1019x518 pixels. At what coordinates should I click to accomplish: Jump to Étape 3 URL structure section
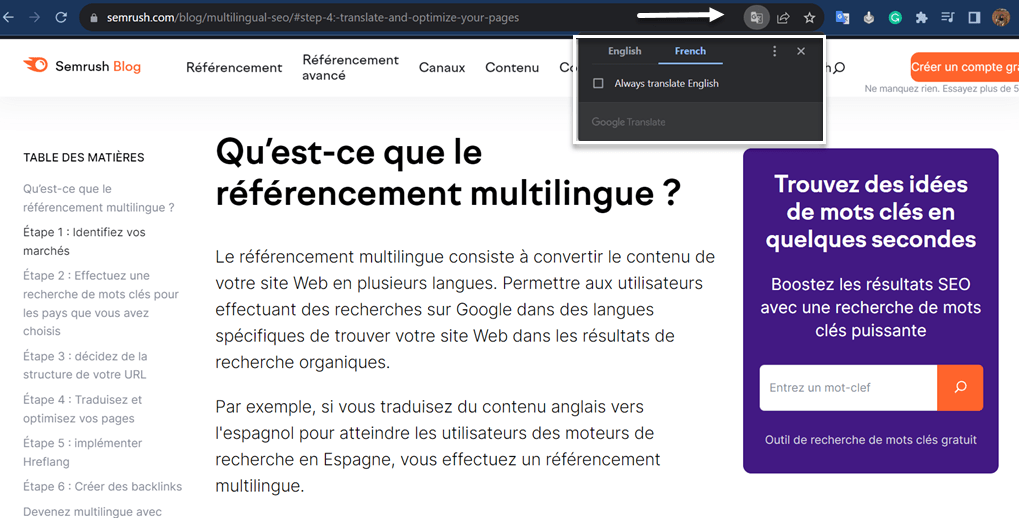[x=85, y=365]
